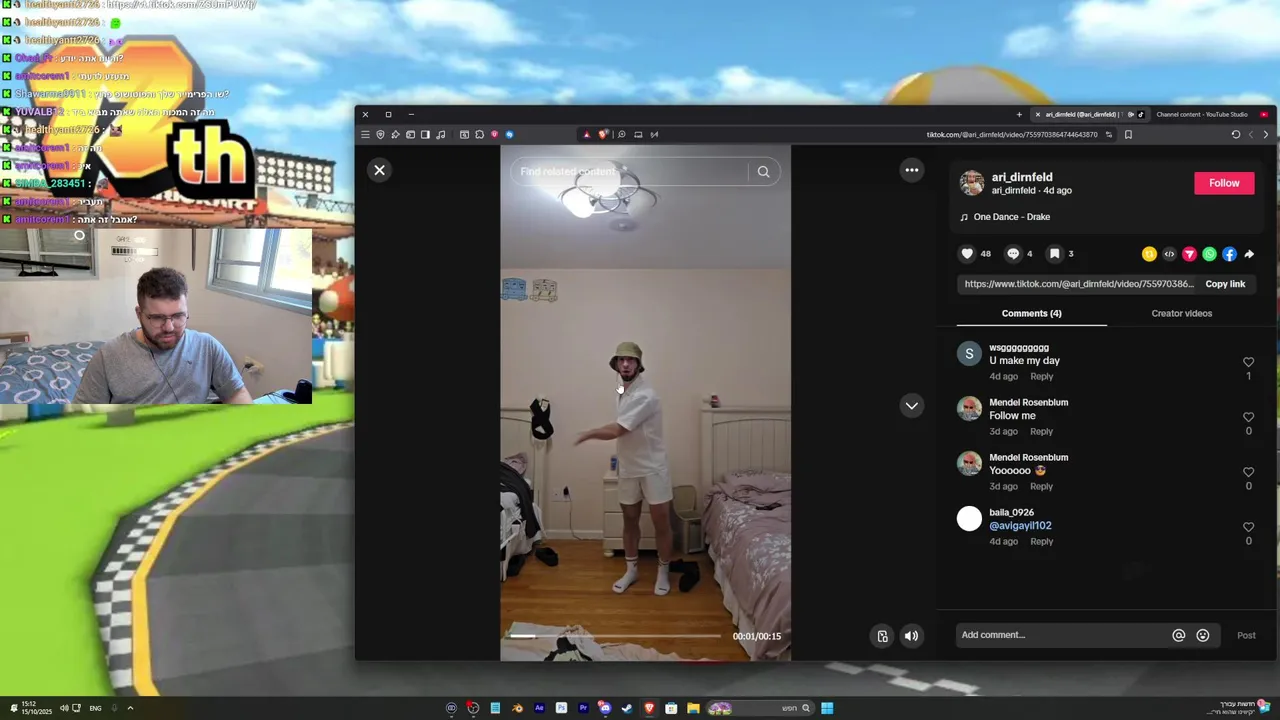Viewport: 1280px width, 720px height.
Task: Open Premiere Pro from the taskbar
Action: point(583,708)
